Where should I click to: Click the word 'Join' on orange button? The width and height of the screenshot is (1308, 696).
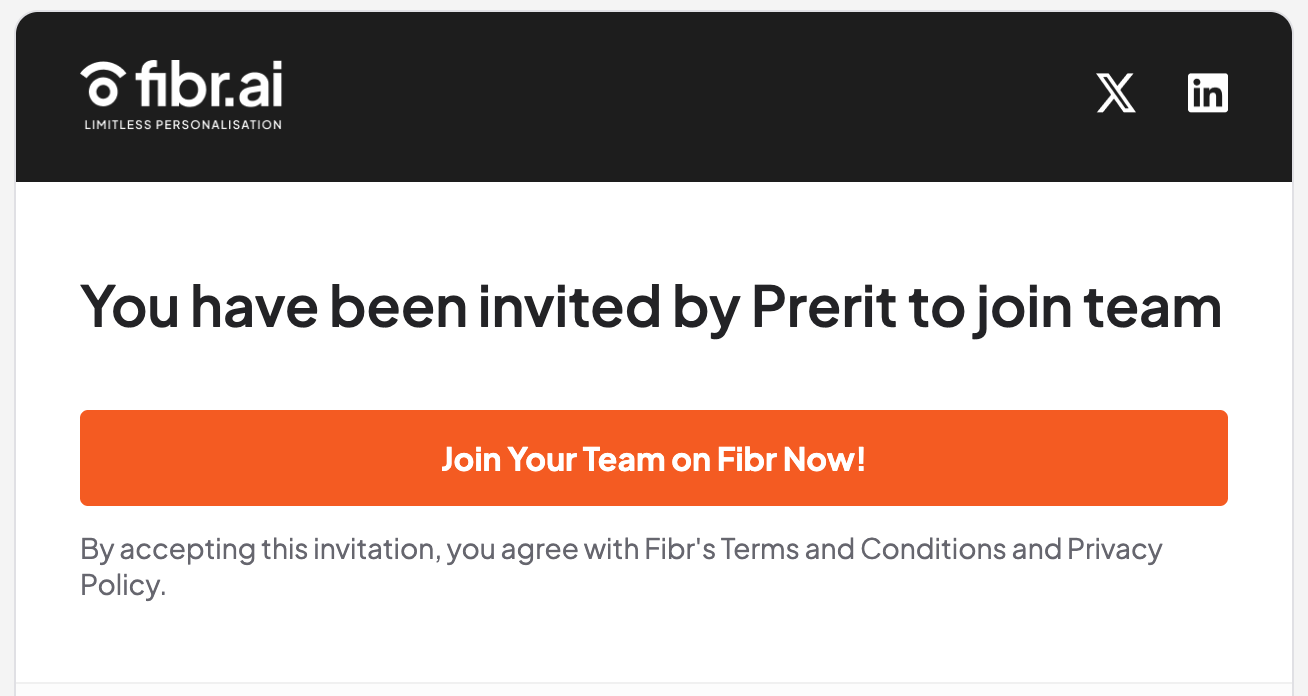pyautogui.click(x=471, y=460)
